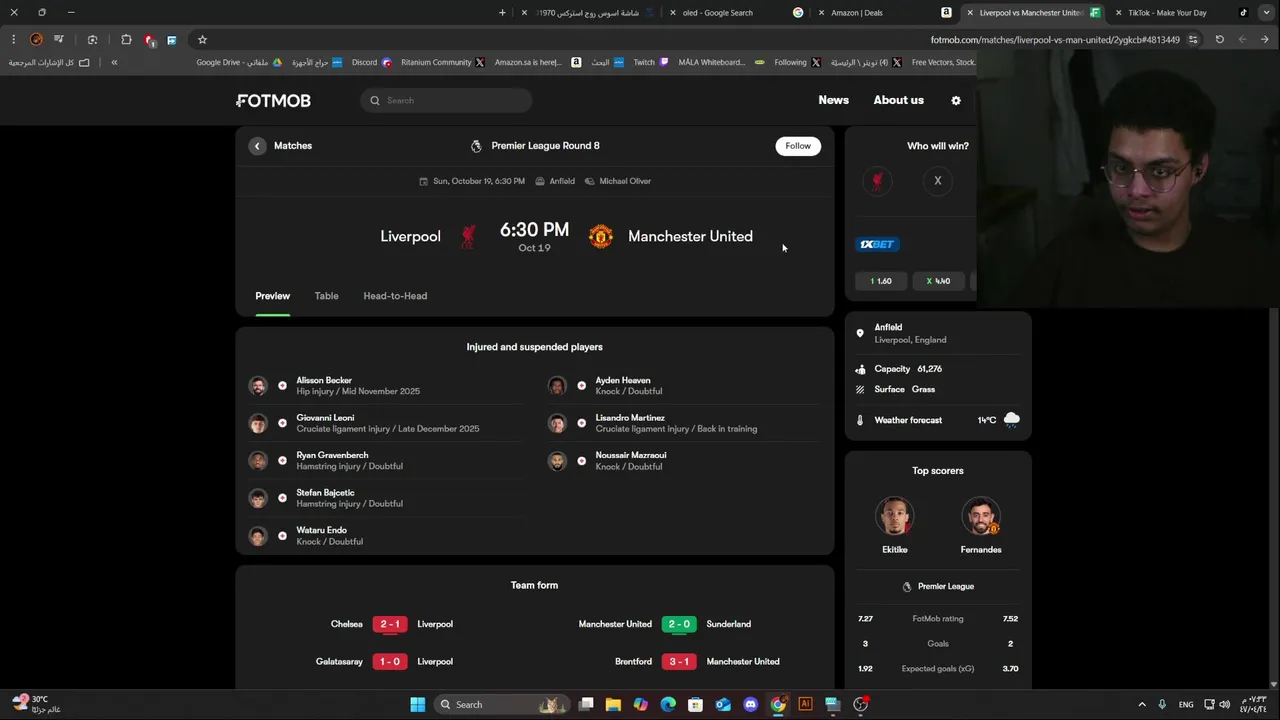Image resolution: width=1280 pixels, height=720 pixels.
Task: Click the rain cloud weather icon
Action: [1011, 419]
